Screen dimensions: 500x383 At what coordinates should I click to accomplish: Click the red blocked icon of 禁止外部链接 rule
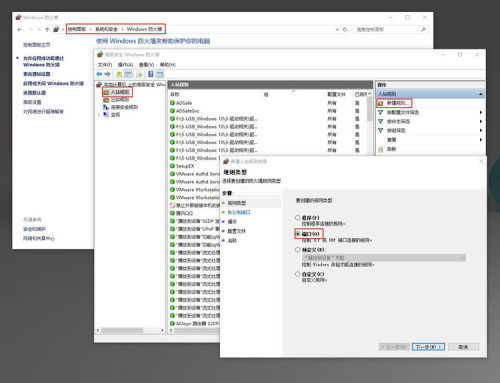(x=172, y=205)
